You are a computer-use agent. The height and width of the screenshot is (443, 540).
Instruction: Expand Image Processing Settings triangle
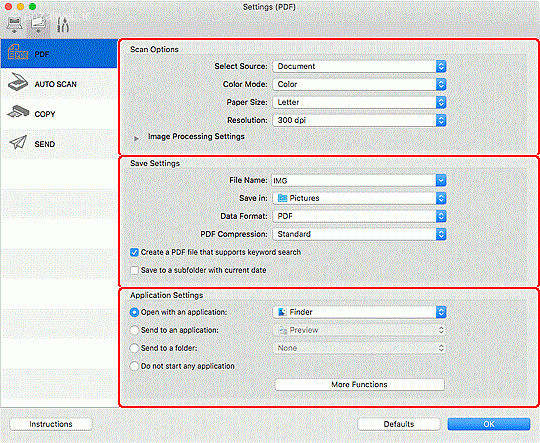136,138
